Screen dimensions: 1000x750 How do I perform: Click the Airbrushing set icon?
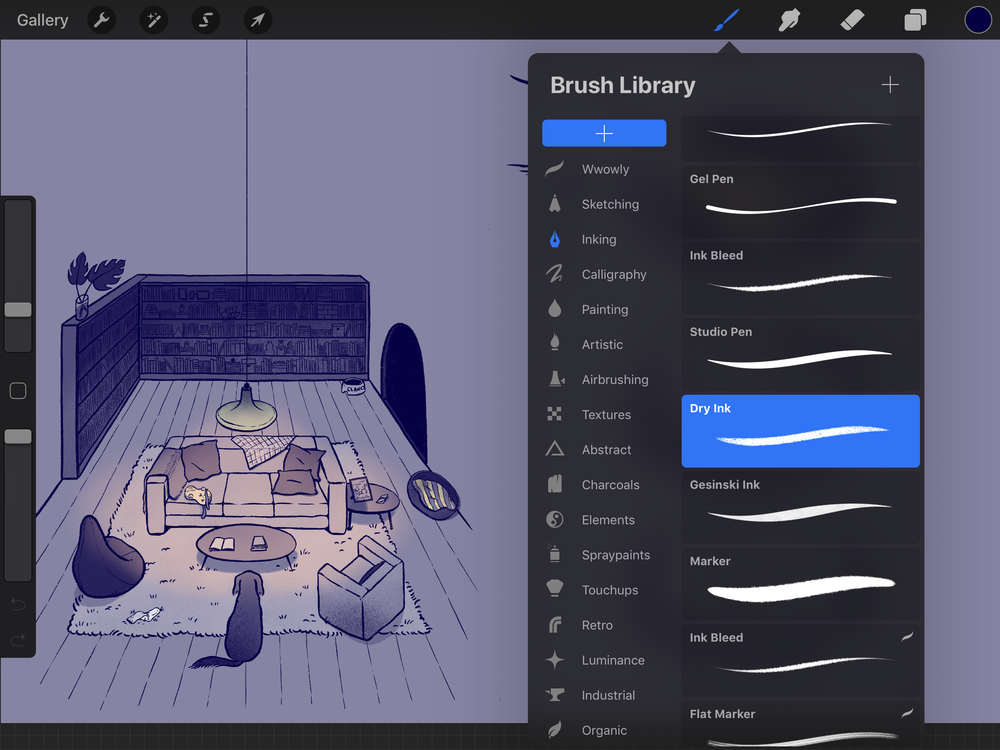point(555,379)
